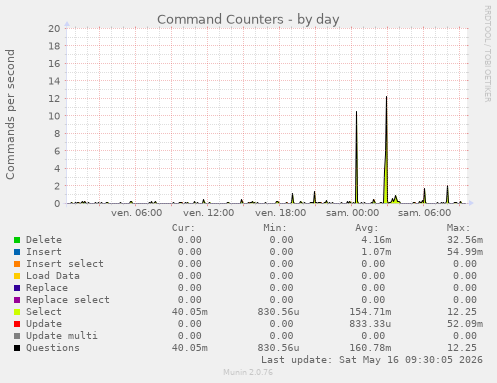Click the black Questions legend swatch
497x383 pixels.
[x=17, y=348]
